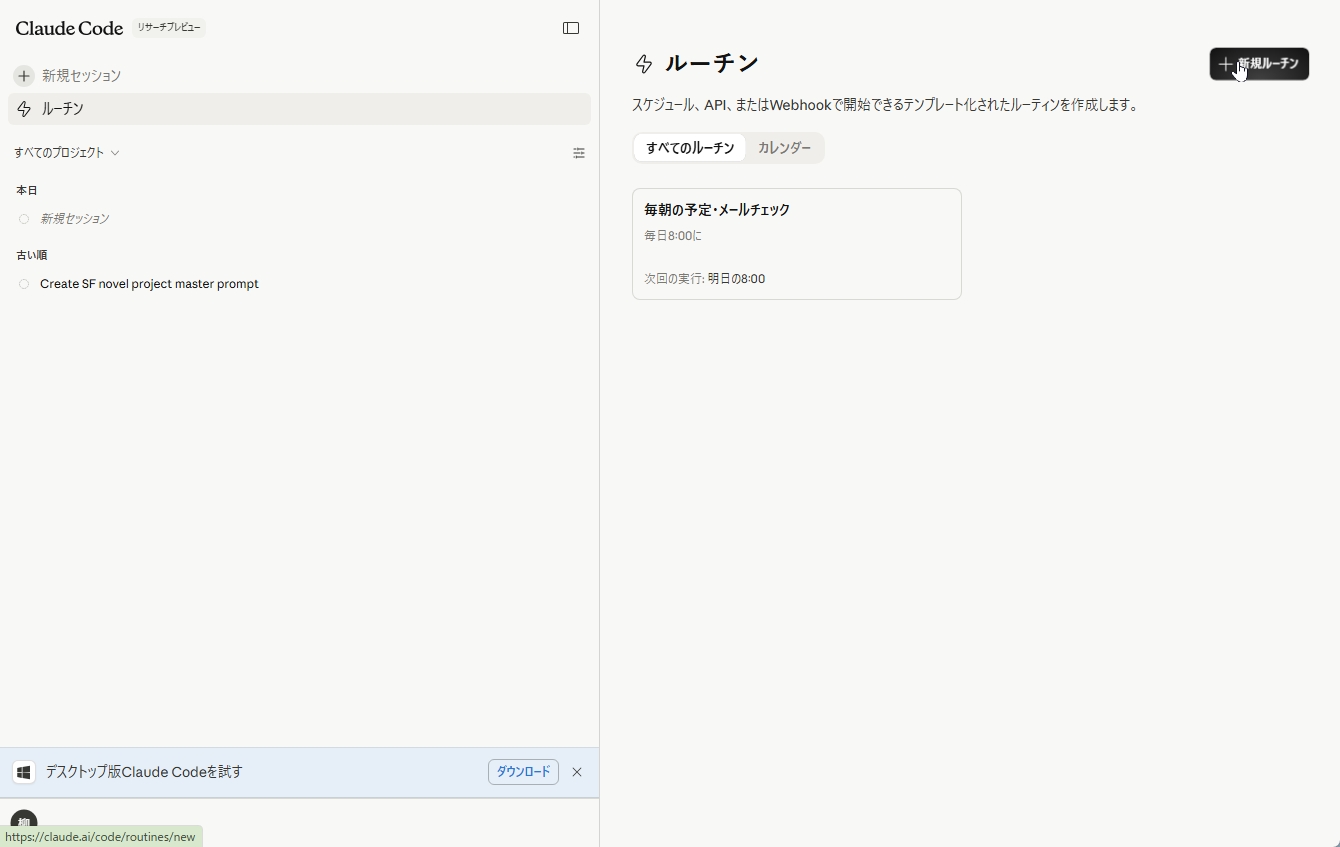Image resolution: width=1340 pixels, height=847 pixels.
Task: Select the すべてのルーチン tab
Action: click(689, 147)
